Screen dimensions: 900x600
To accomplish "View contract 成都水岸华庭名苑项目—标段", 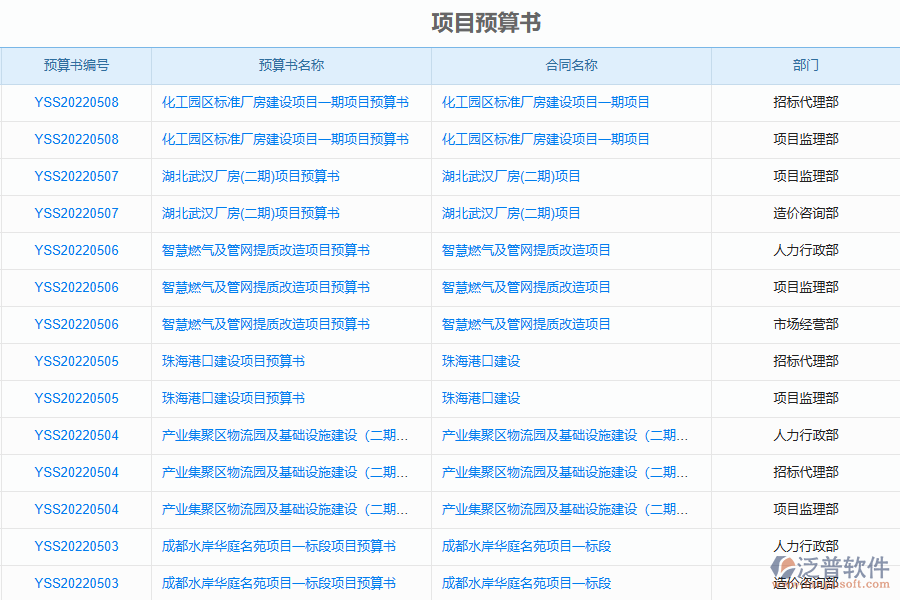I will click(533, 546).
